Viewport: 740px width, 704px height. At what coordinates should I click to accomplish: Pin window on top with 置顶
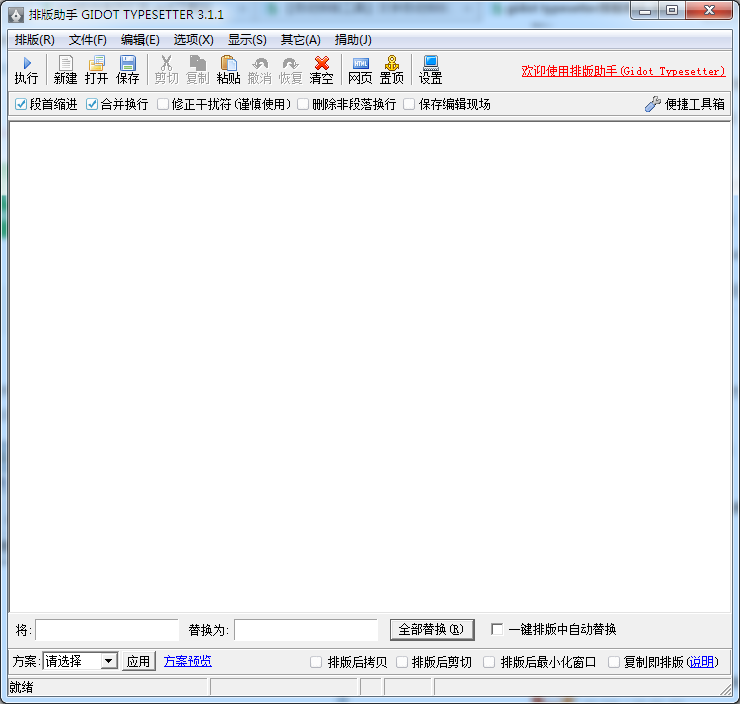coord(392,70)
